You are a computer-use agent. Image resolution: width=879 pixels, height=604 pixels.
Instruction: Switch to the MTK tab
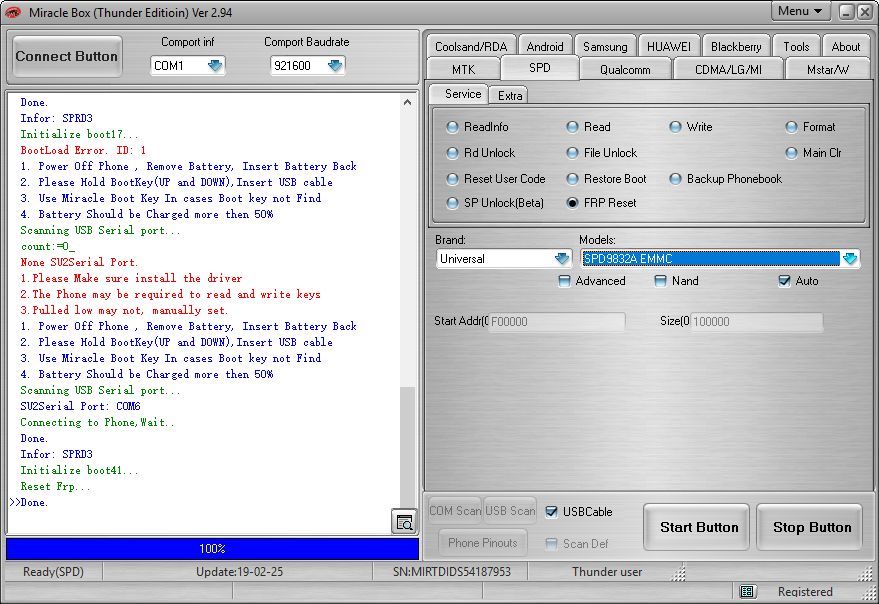pyautogui.click(x=463, y=70)
